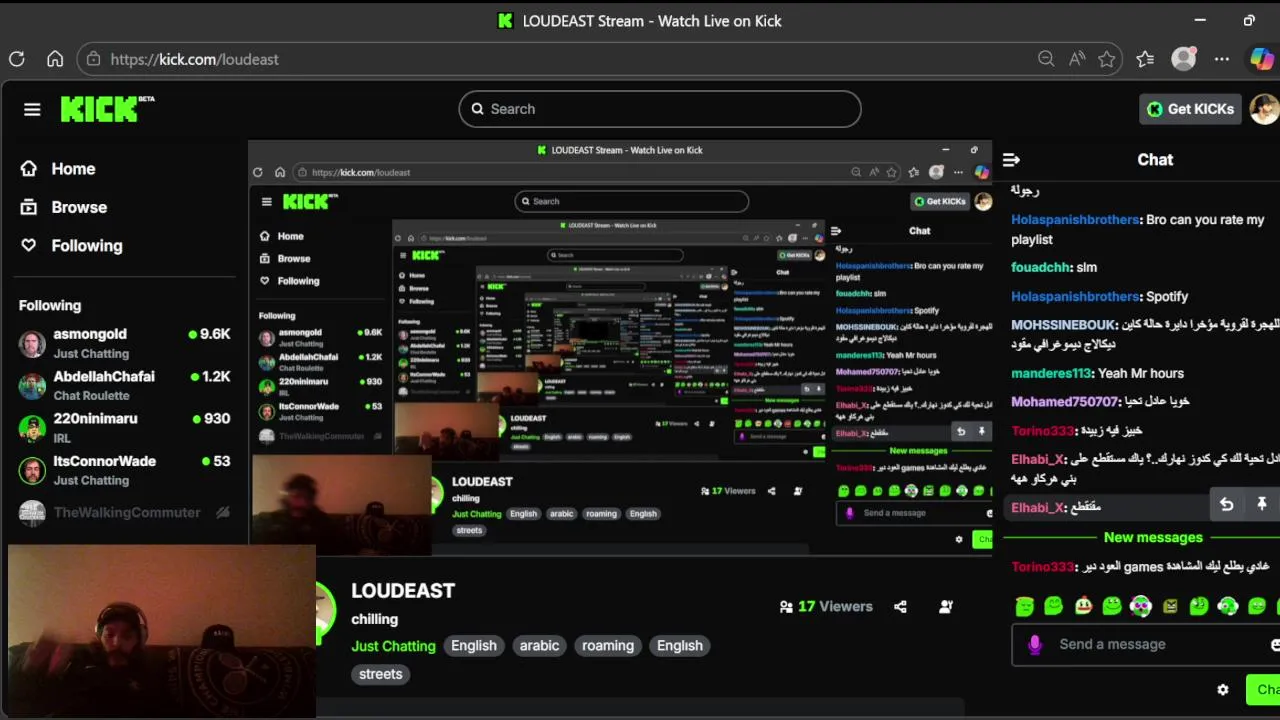Insert the flat-hair frowning green emote
Viewport: 1280px width, 720px height.
tap(1025, 605)
